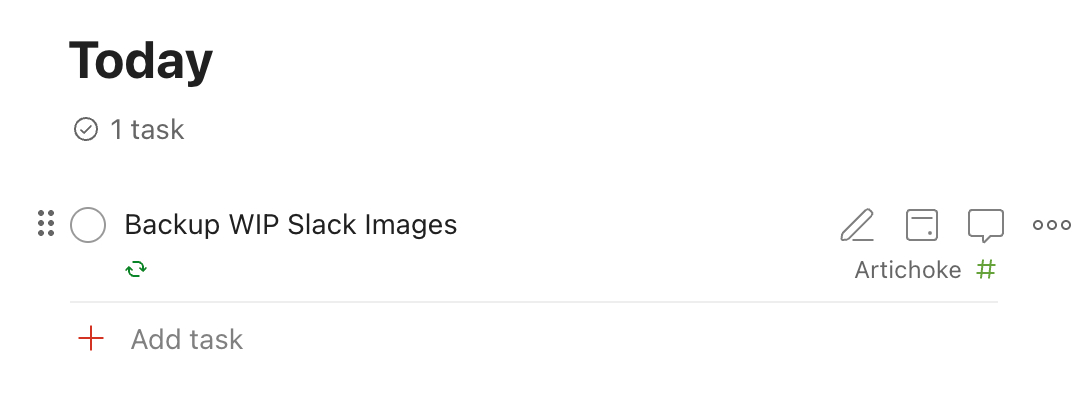Click the green recurring arrows icon
Image resolution: width=1092 pixels, height=412 pixels.
tap(136, 269)
